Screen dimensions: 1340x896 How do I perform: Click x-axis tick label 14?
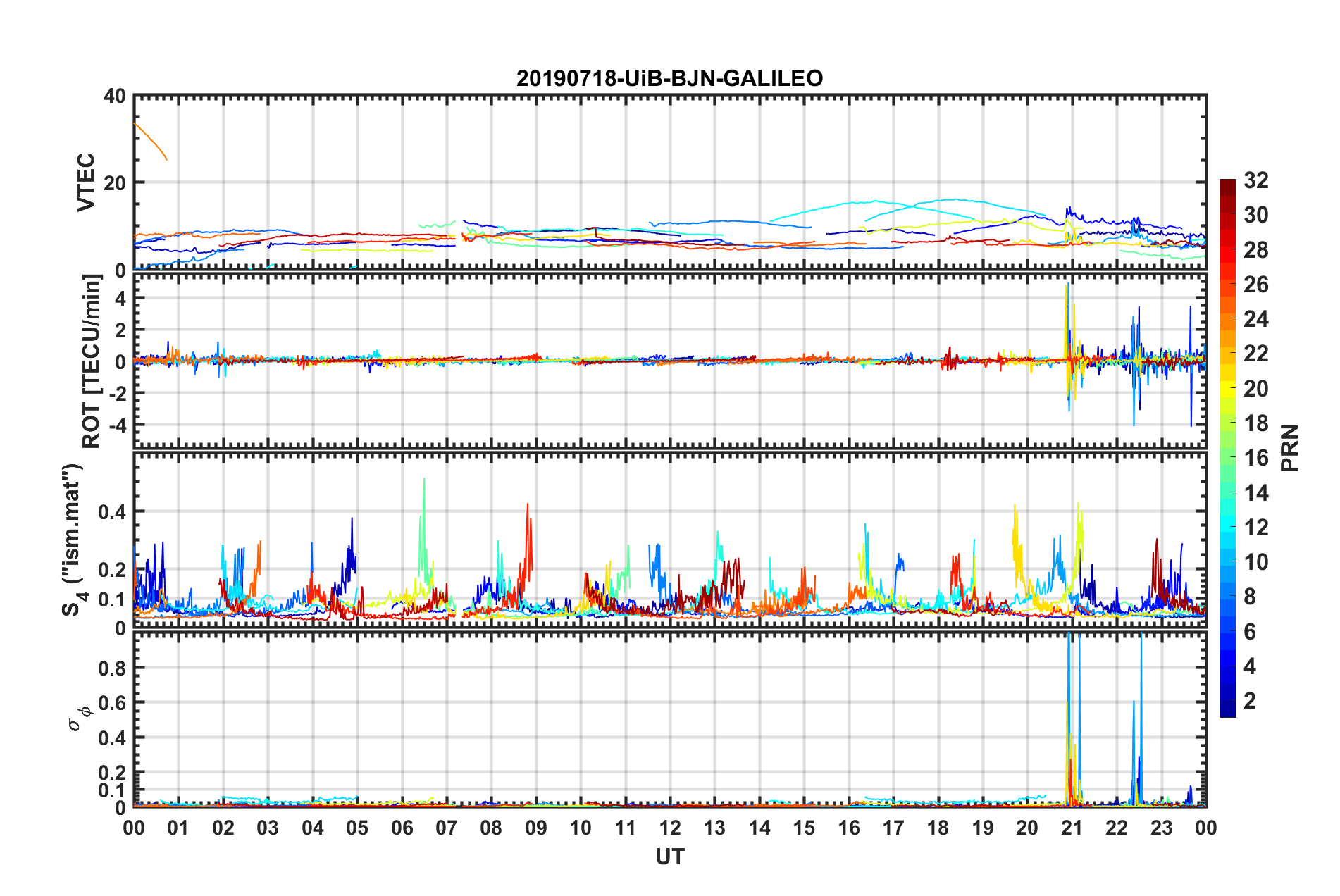tap(759, 828)
